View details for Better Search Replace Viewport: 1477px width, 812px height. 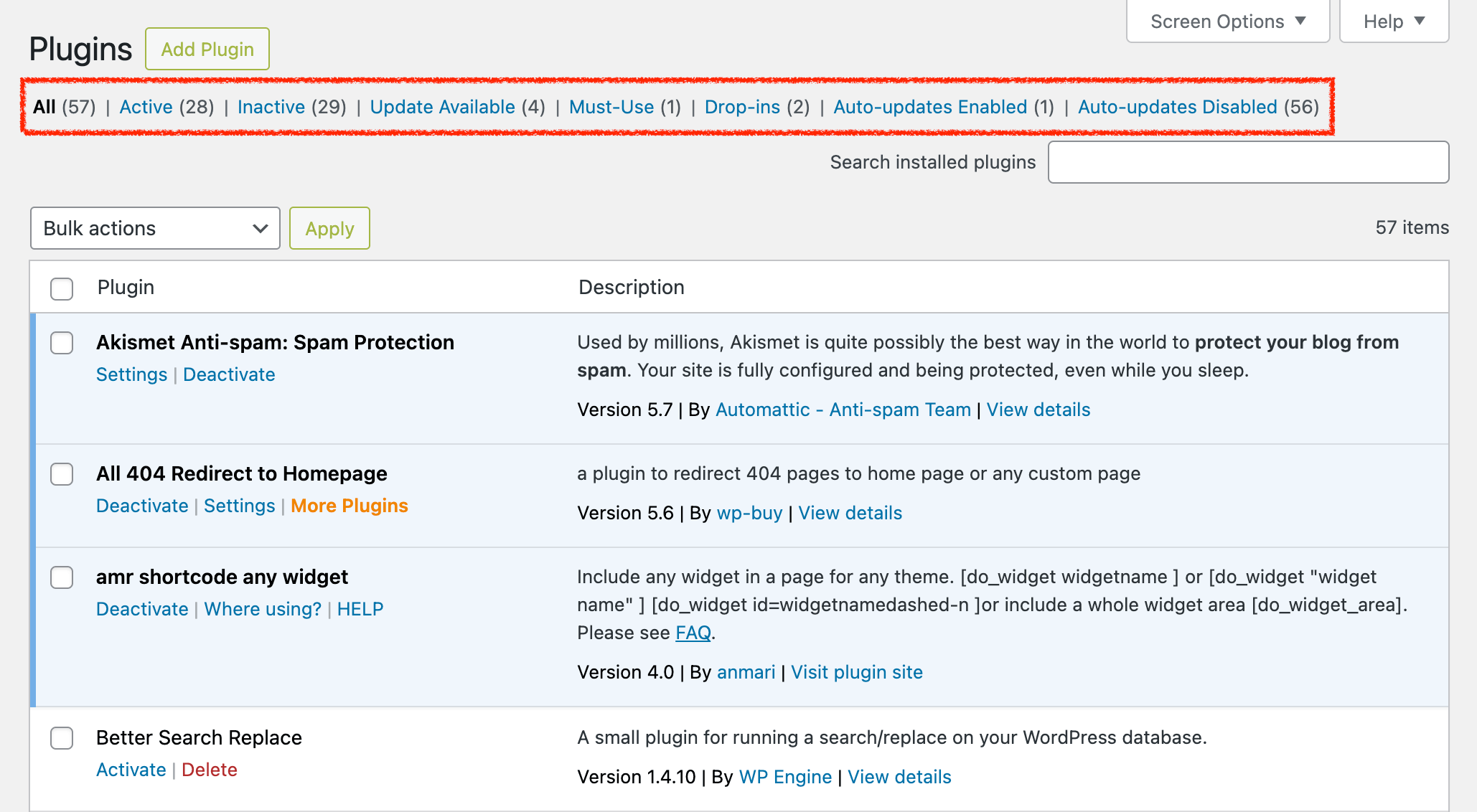[900, 777]
